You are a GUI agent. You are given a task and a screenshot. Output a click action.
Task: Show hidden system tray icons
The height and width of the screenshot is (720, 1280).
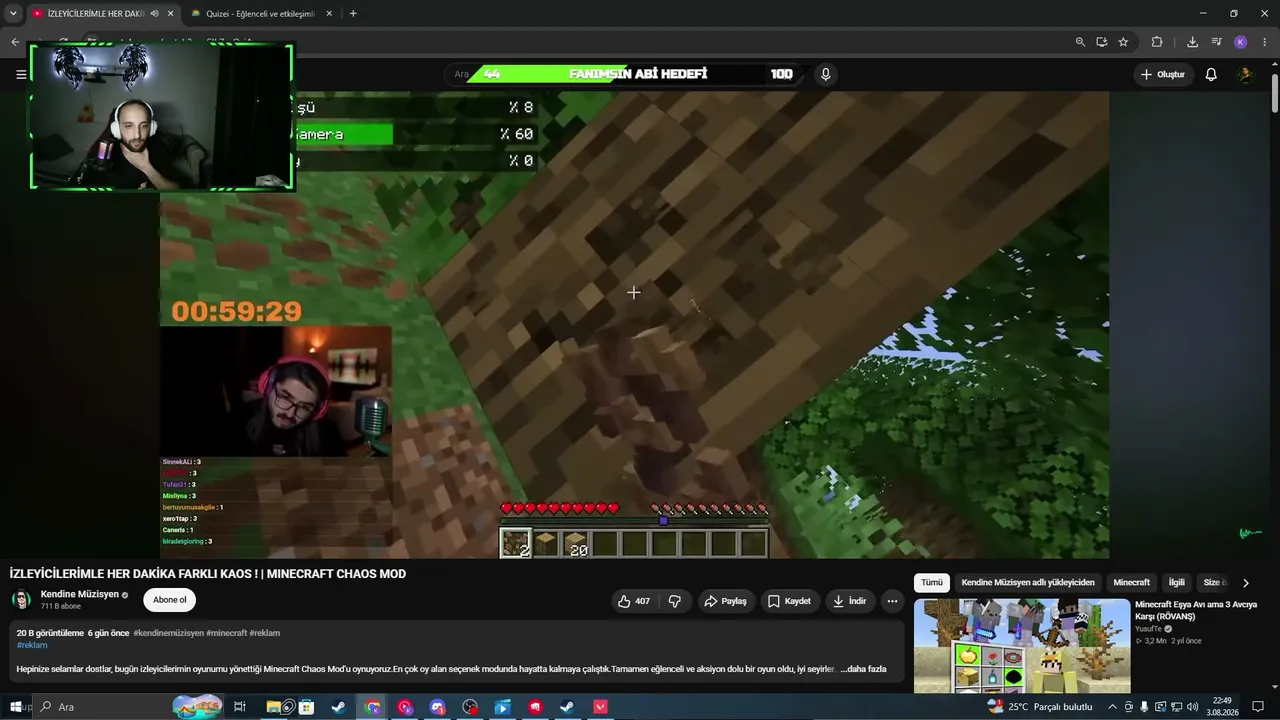1112,707
